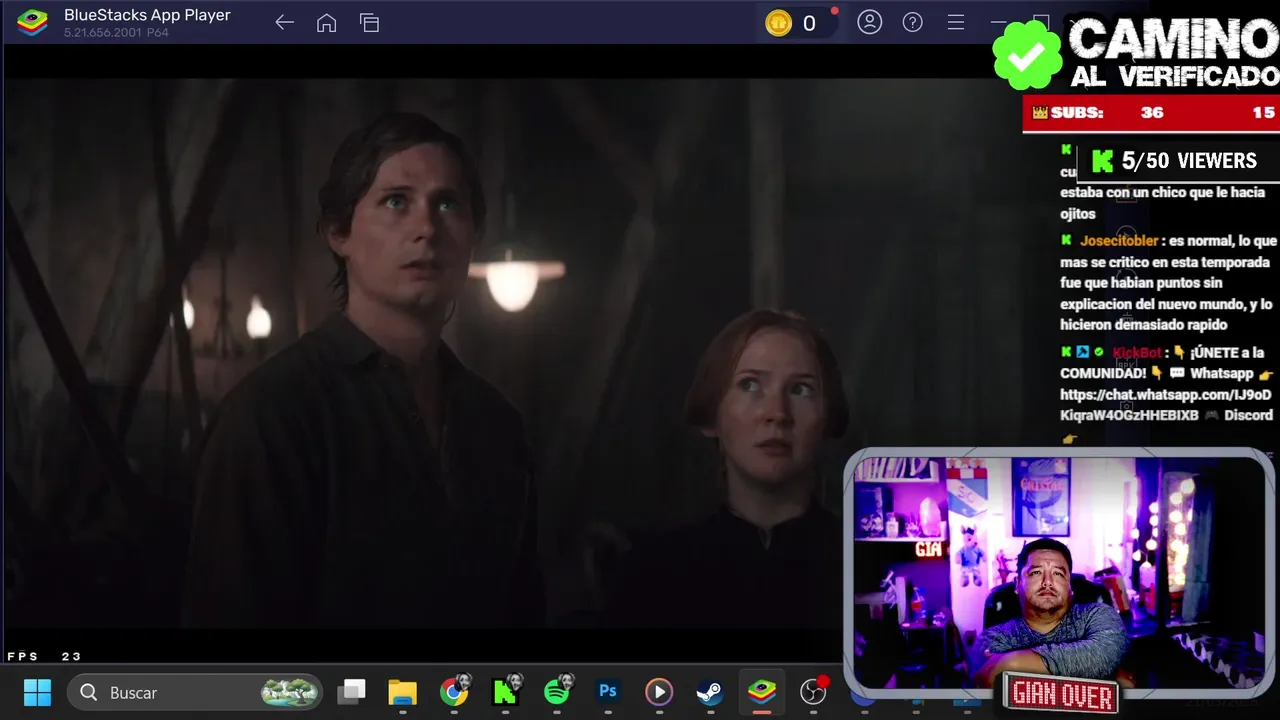Viewport: 1280px width, 720px height.
Task: Open BlueStacks help
Action: pyautogui.click(x=912, y=22)
